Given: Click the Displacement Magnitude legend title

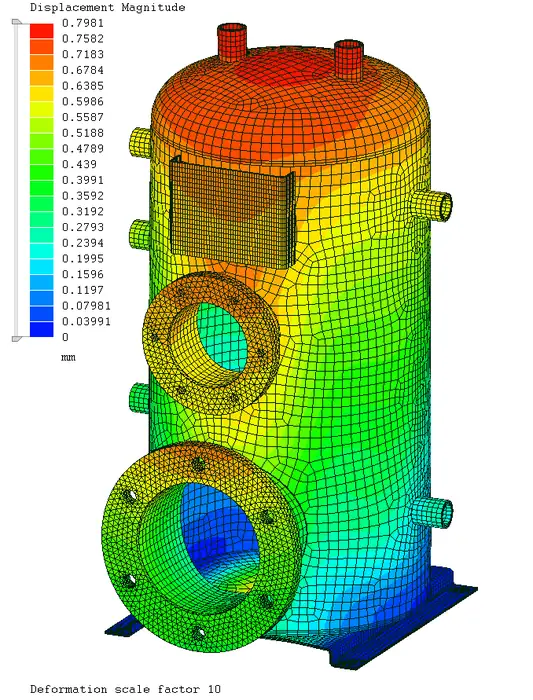Looking at the screenshot, I should (107, 8).
